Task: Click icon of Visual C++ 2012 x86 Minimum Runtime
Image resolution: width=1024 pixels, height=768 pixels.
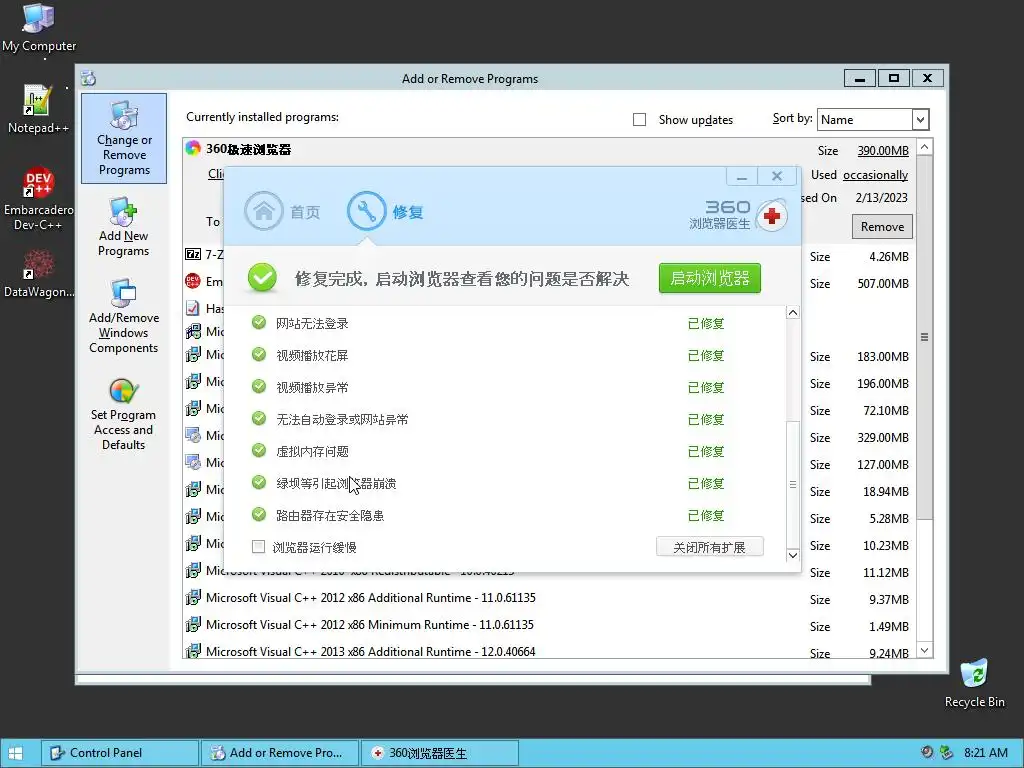Action: [193, 624]
